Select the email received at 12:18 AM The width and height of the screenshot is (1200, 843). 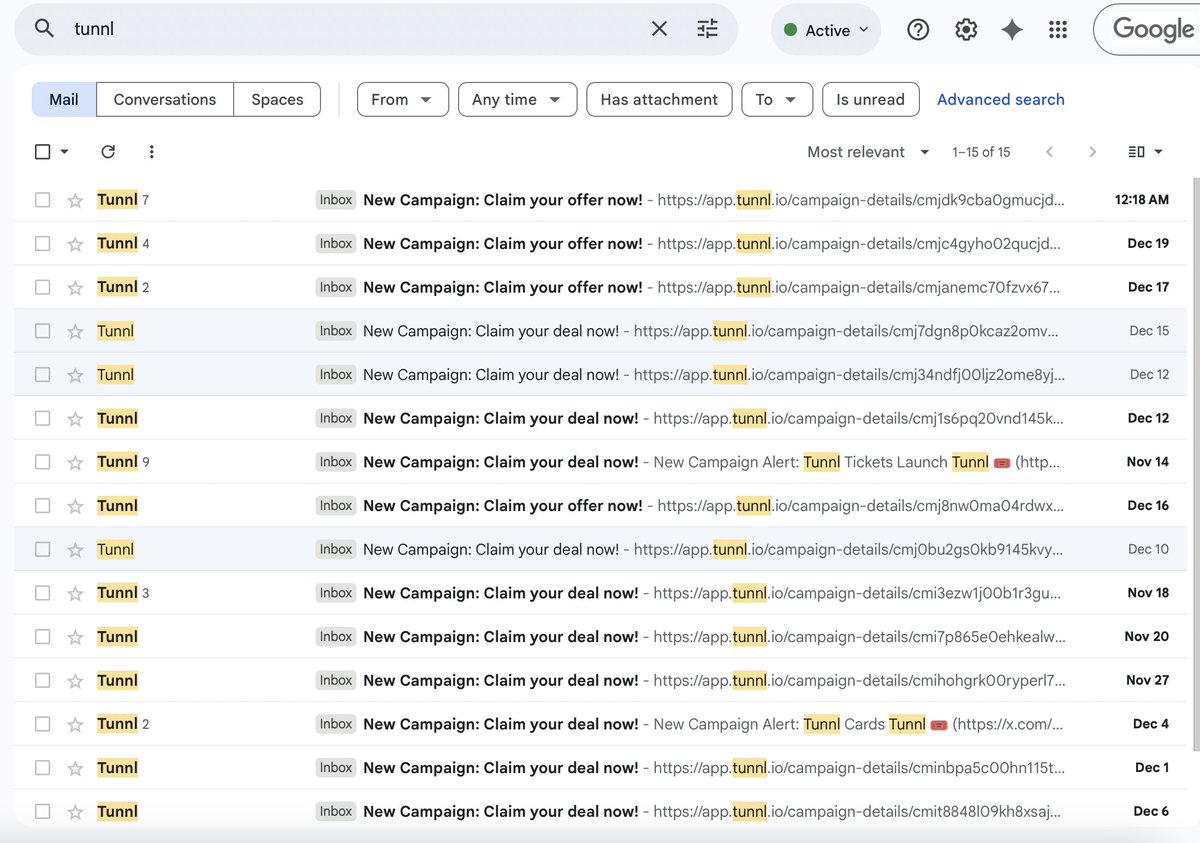[x=42, y=200]
